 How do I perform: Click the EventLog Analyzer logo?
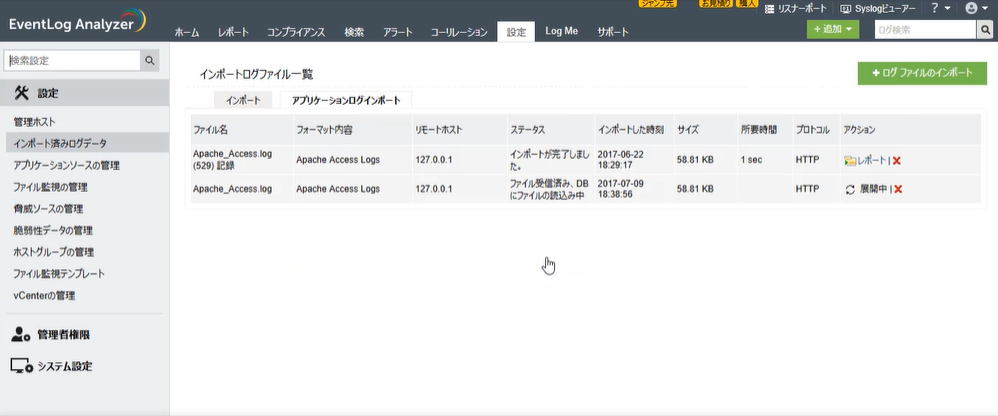click(x=78, y=22)
